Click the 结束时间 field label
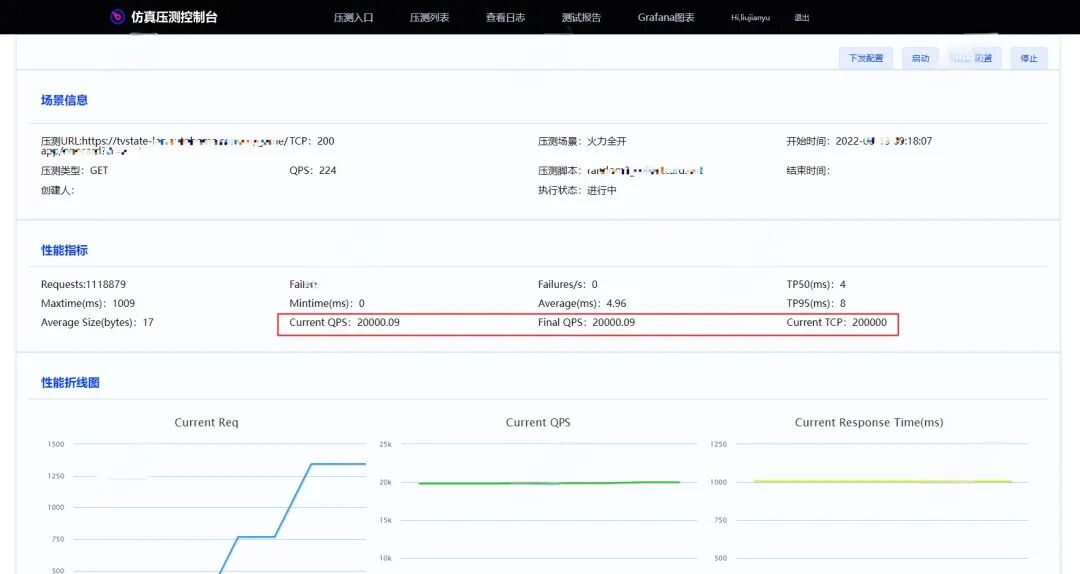 coord(808,170)
